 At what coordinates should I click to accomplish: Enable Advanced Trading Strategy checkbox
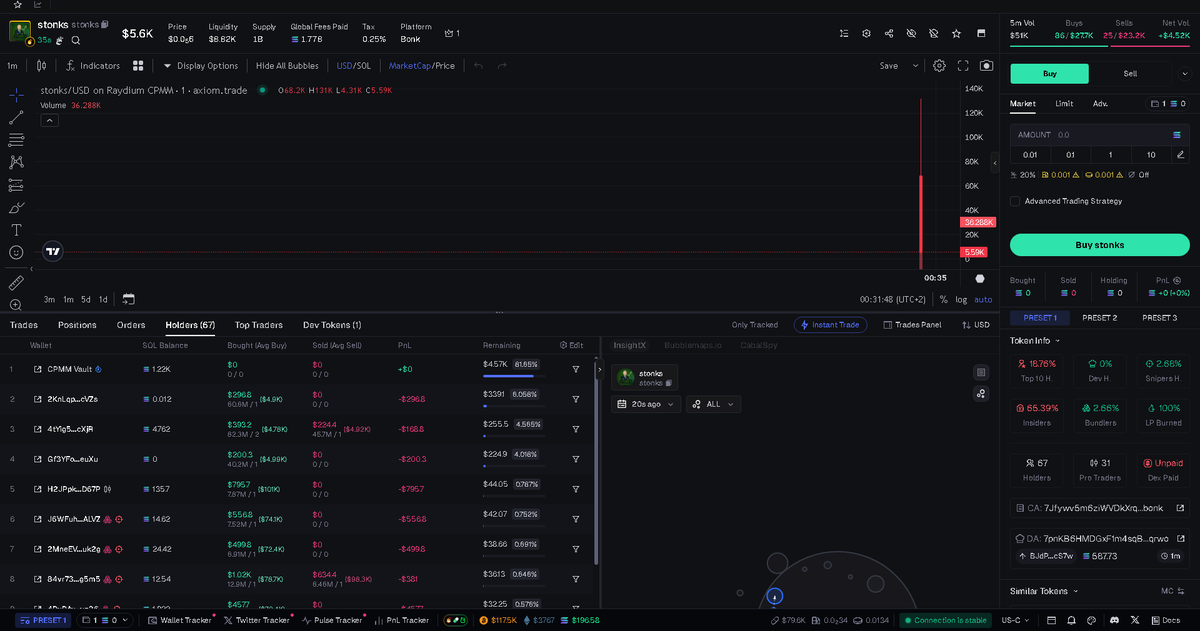click(x=1015, y=201)
